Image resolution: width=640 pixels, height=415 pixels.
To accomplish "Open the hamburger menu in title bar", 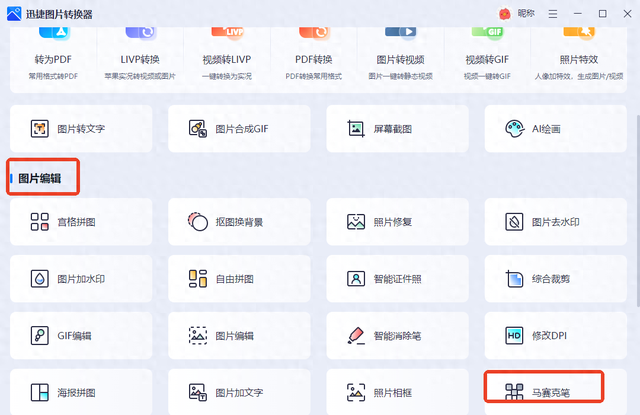I will click(x=553, y=14).
